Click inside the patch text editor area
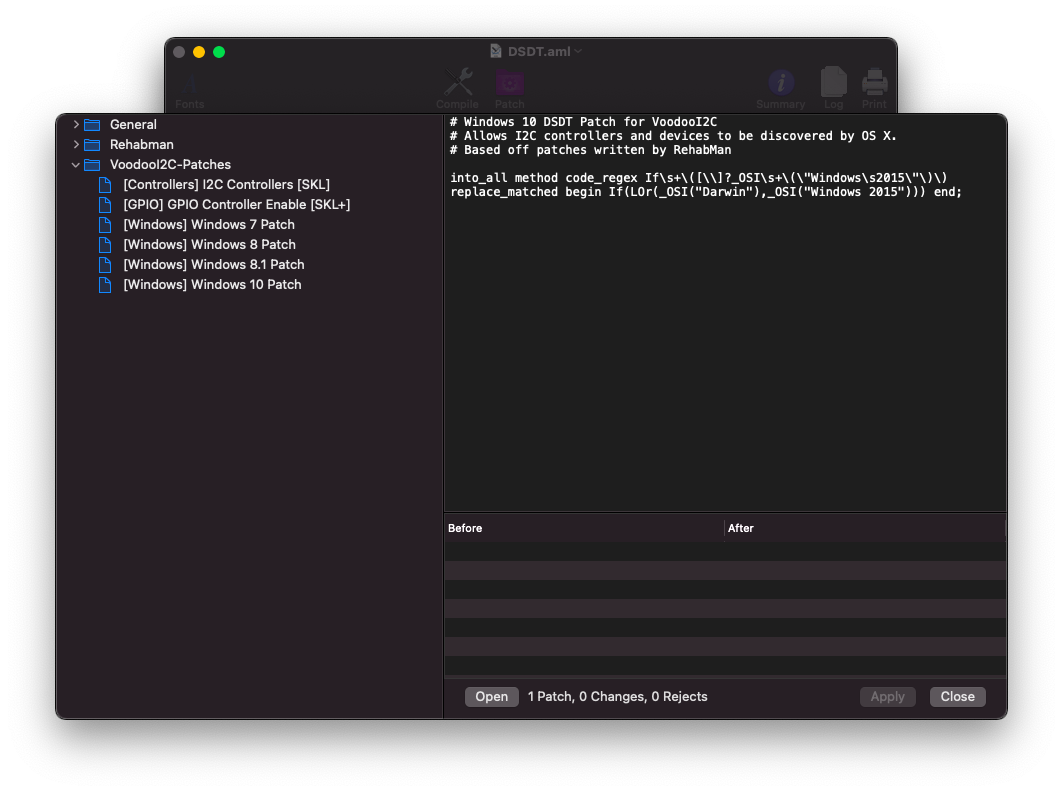The image size is (1063, 793). point(724,350)
